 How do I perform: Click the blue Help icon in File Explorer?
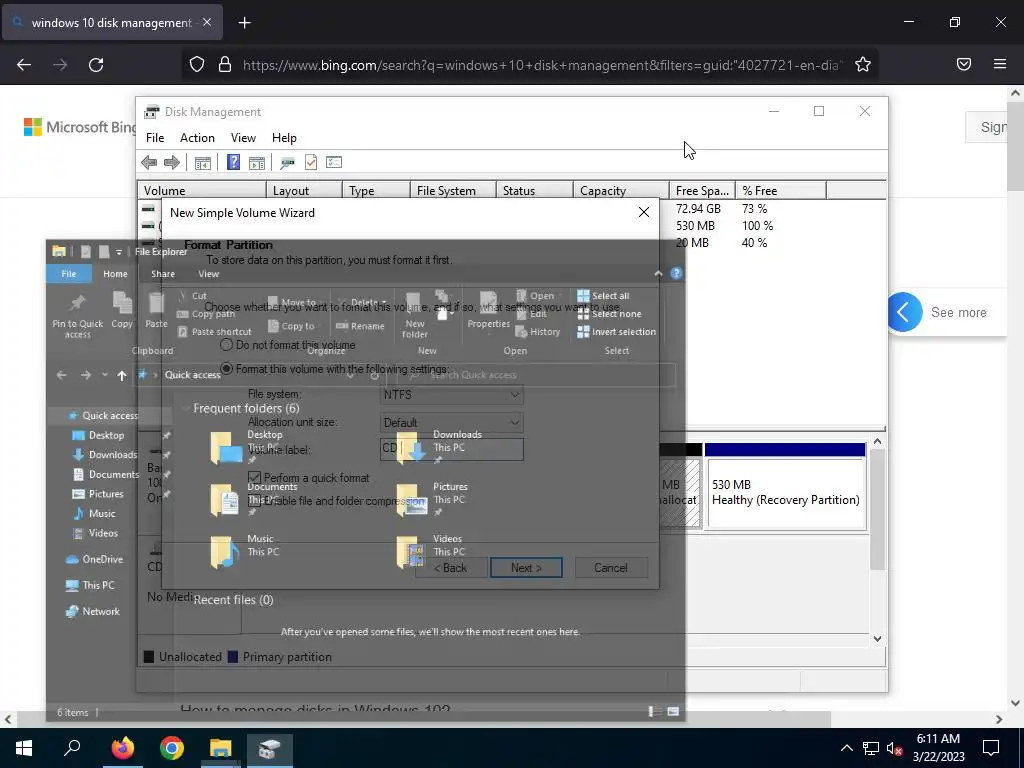[x=677, y=274]
